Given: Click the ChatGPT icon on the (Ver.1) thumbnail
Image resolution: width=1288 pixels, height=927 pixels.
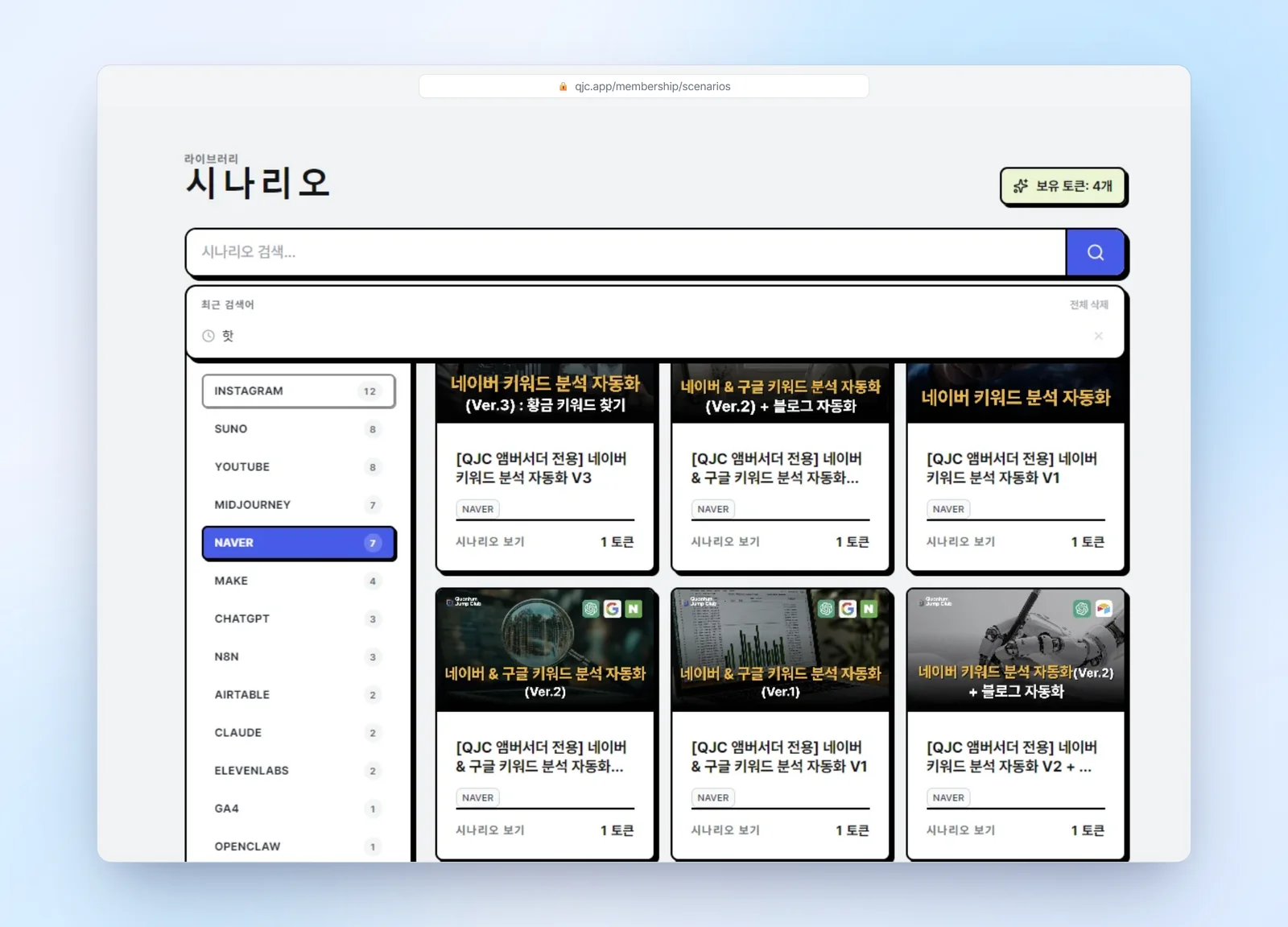Looking at the screenshot, I should pyautogui.click(x=827, y=609).
